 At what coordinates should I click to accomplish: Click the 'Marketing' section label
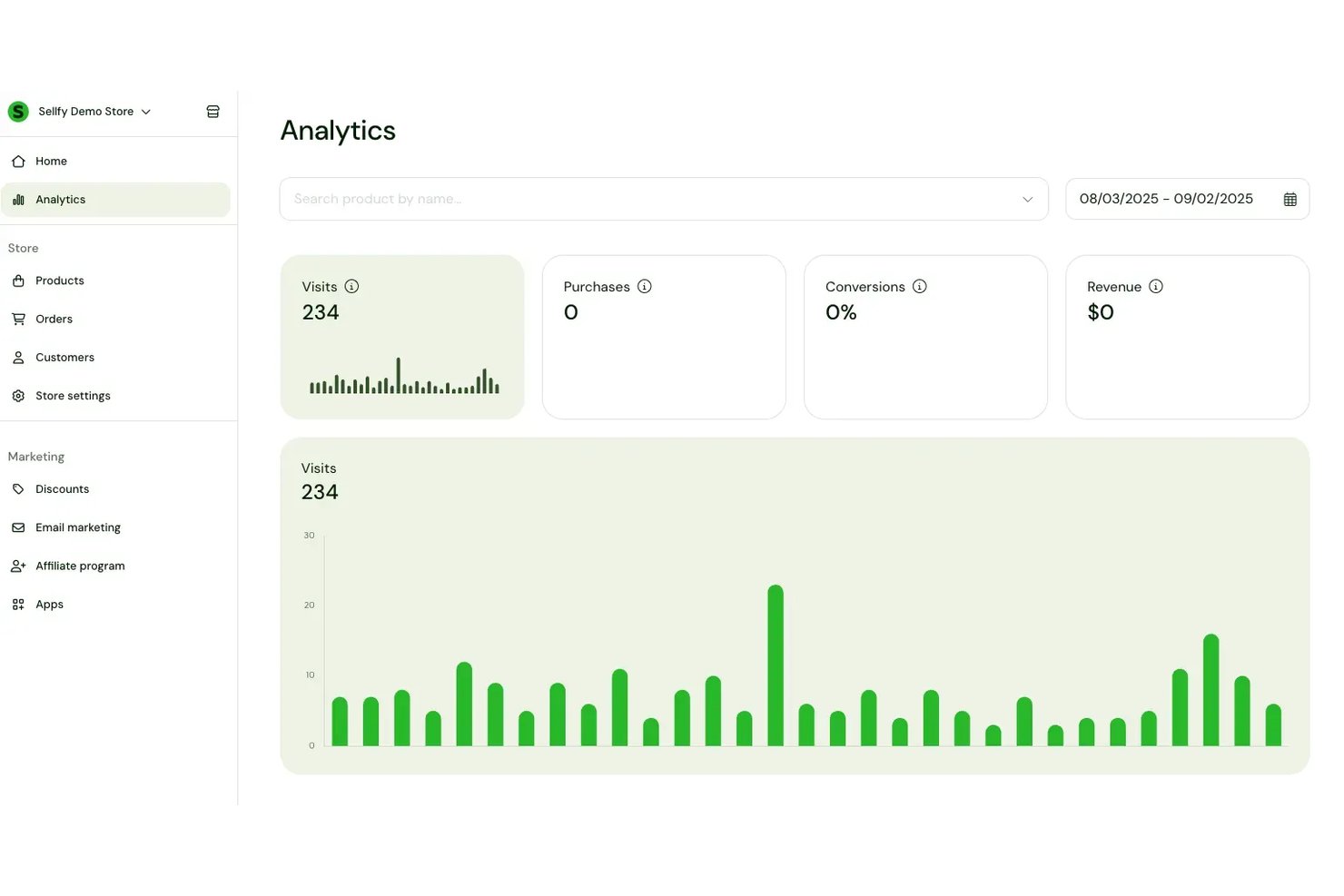36,457
